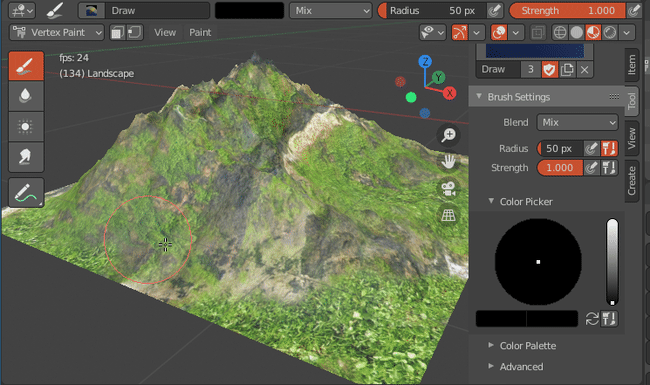Viewport: 650px width, 385px height.
Task: Switch to material preview shading
Action: click(x=593, y=32)
